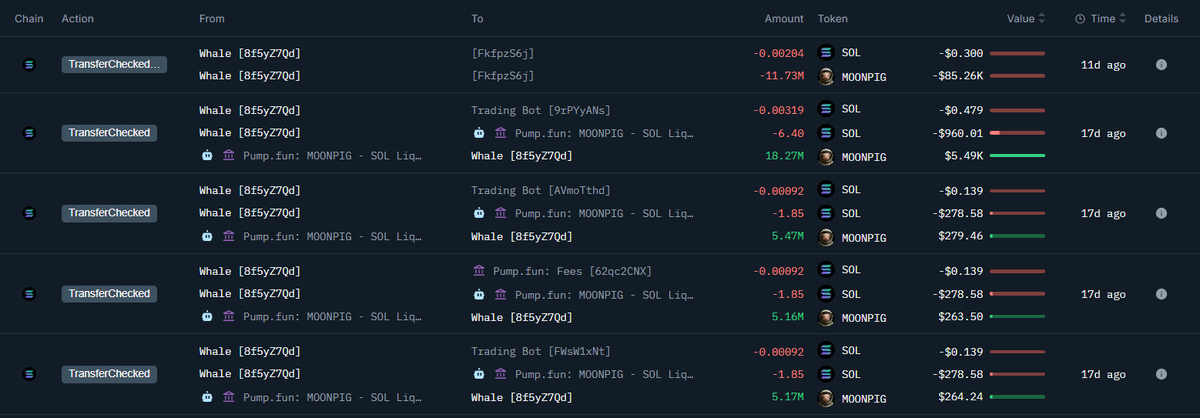The image size is (1200, 418).
Task: Click TransferChecked badge in 18.27M MOONPIG transaction
Action: (110, 132)
